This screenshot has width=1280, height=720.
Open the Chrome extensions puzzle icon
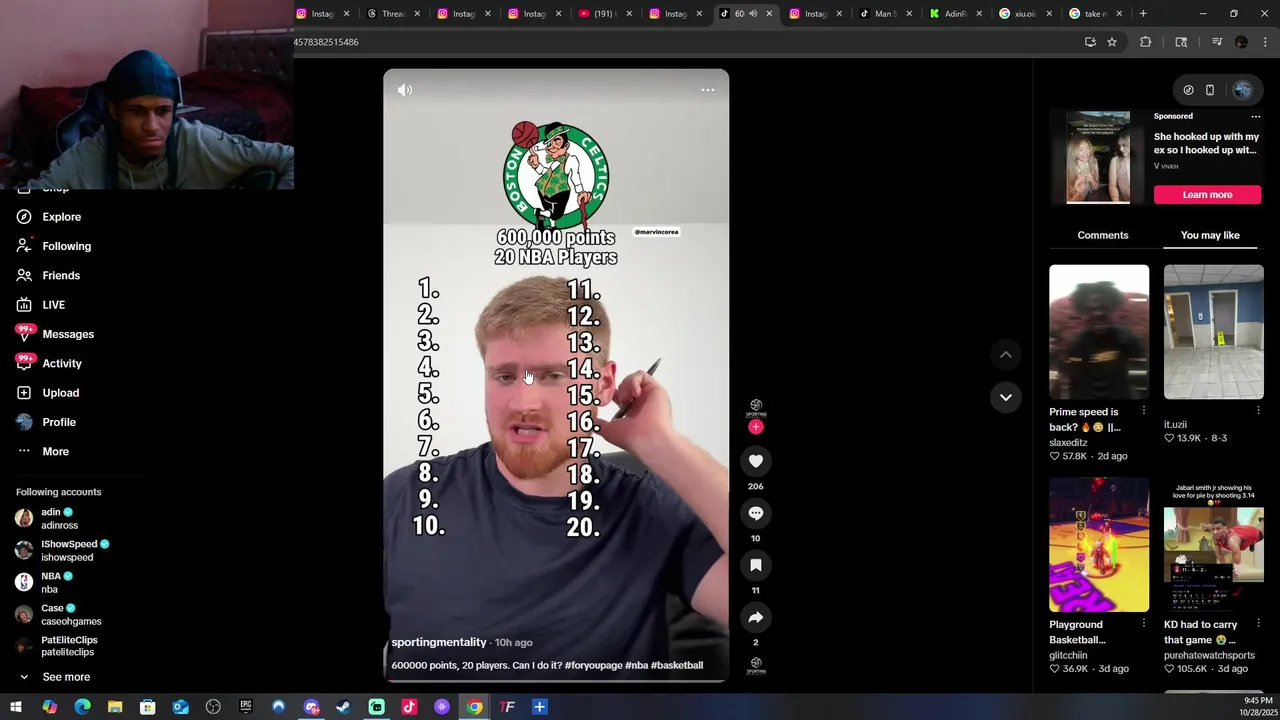coord(1146,42)
